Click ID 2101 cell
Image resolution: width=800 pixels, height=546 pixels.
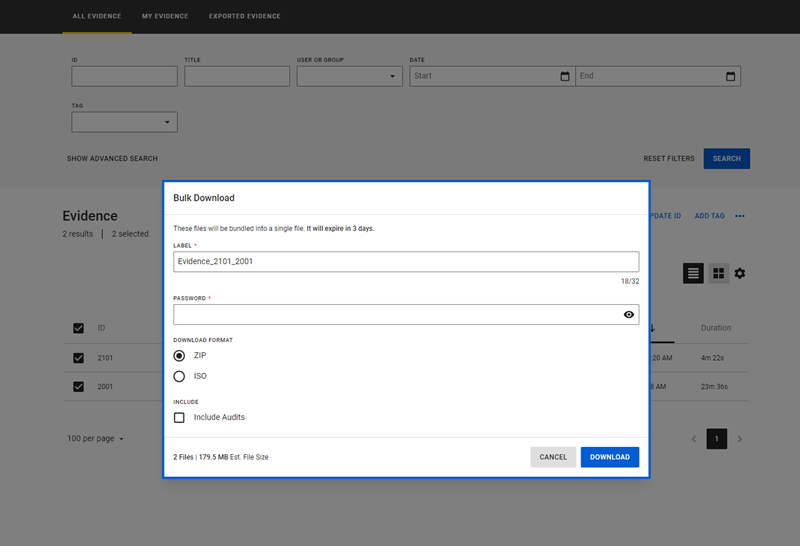(105, 358)
